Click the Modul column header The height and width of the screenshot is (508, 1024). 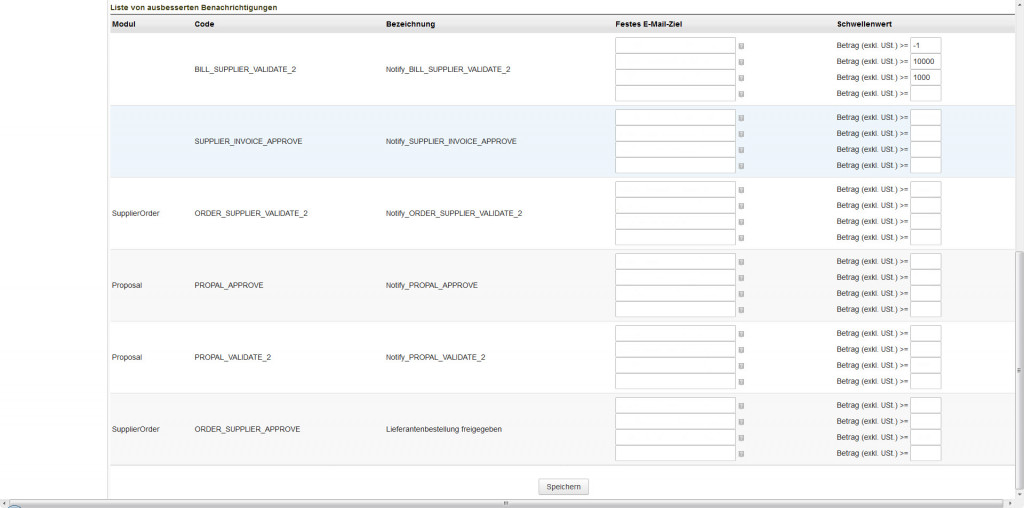(124, 24)
